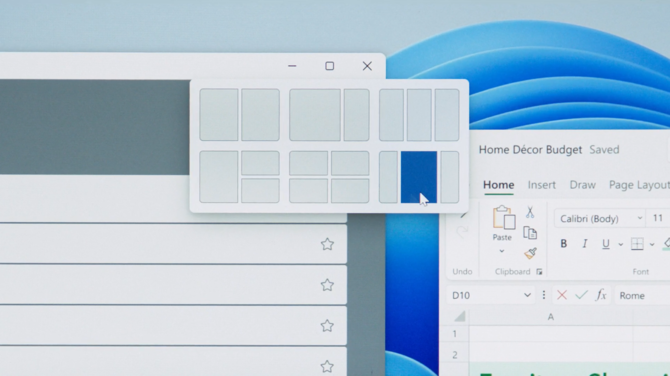This screenshot has width=670, height=376.
Task: Open the Page Layout ribbon tab
Action: [639, 185]
